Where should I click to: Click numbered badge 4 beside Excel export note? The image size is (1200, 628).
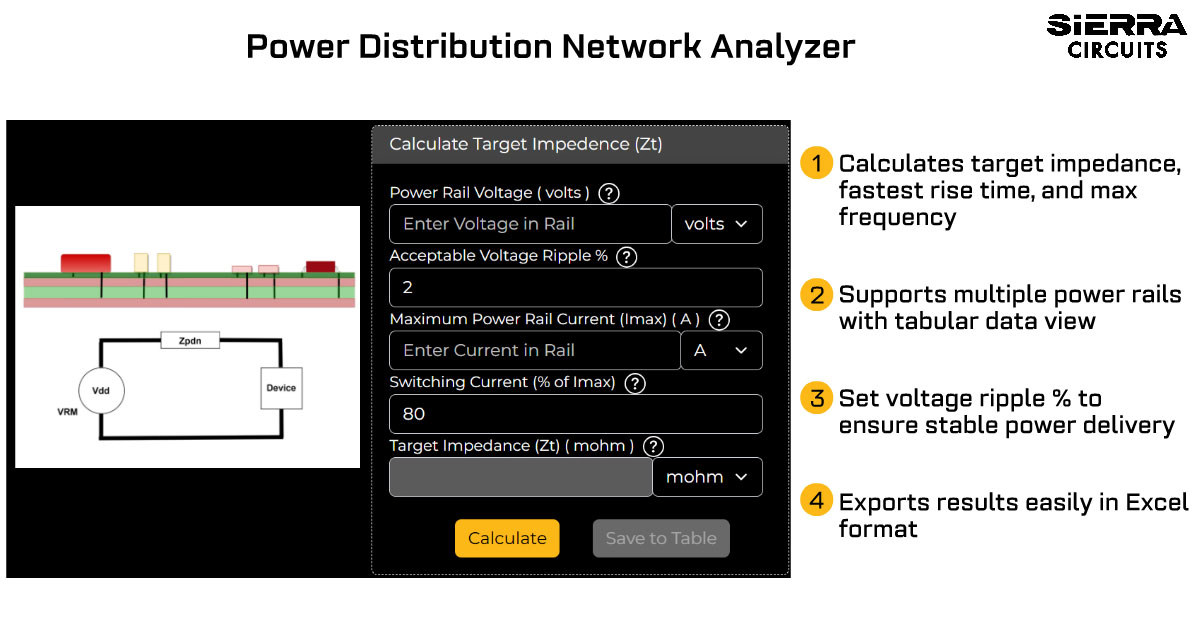(x=816, y=502)
